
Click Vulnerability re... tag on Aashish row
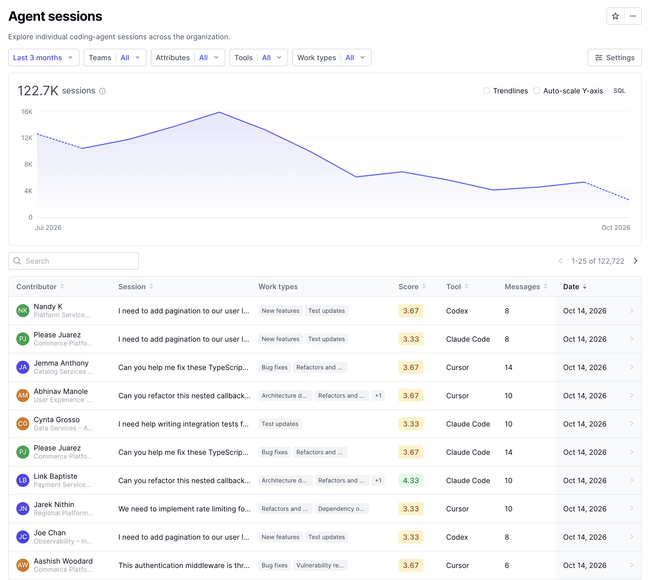[320, 565]
